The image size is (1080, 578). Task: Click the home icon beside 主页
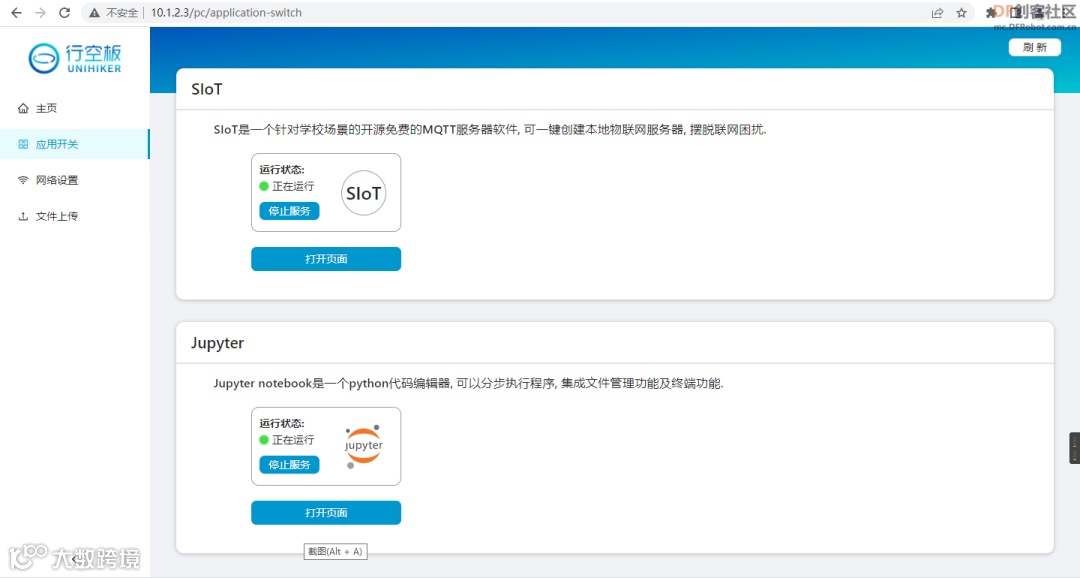pos(23,108)
